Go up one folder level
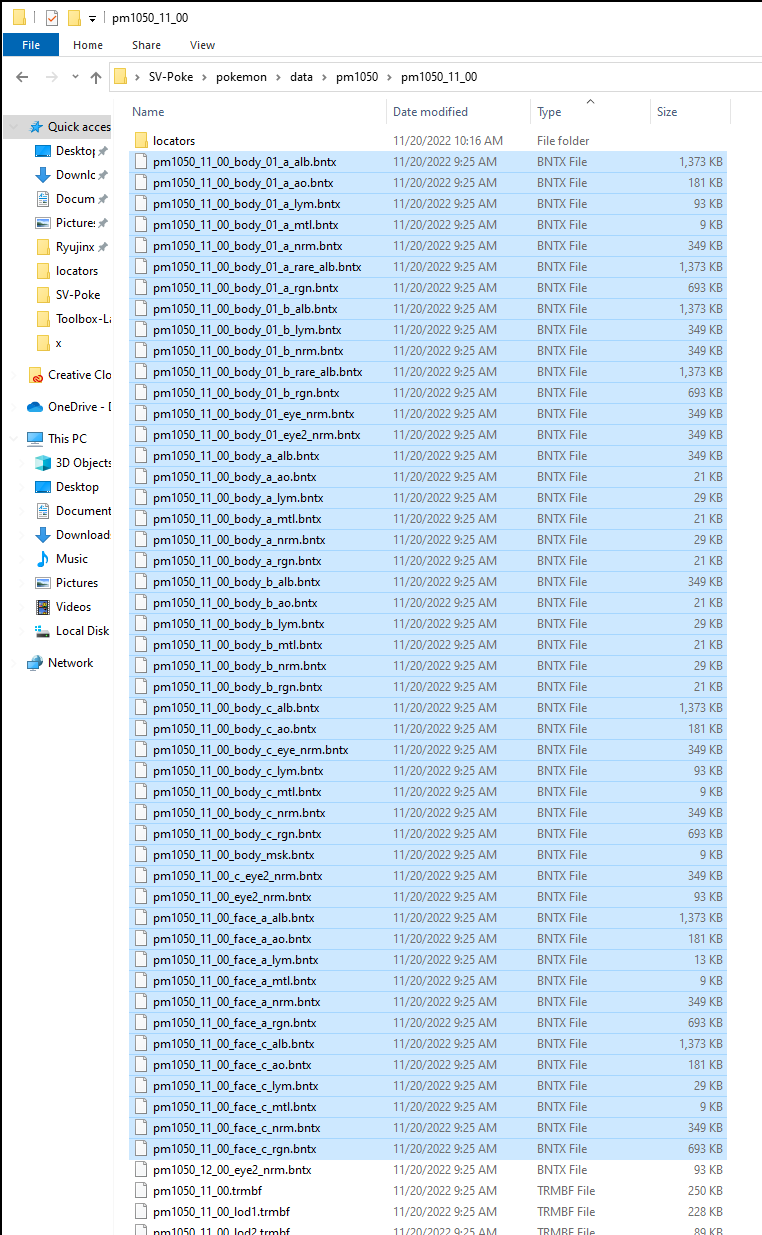762x1235 pixels. pyautogui.click(x=96, y=77)
